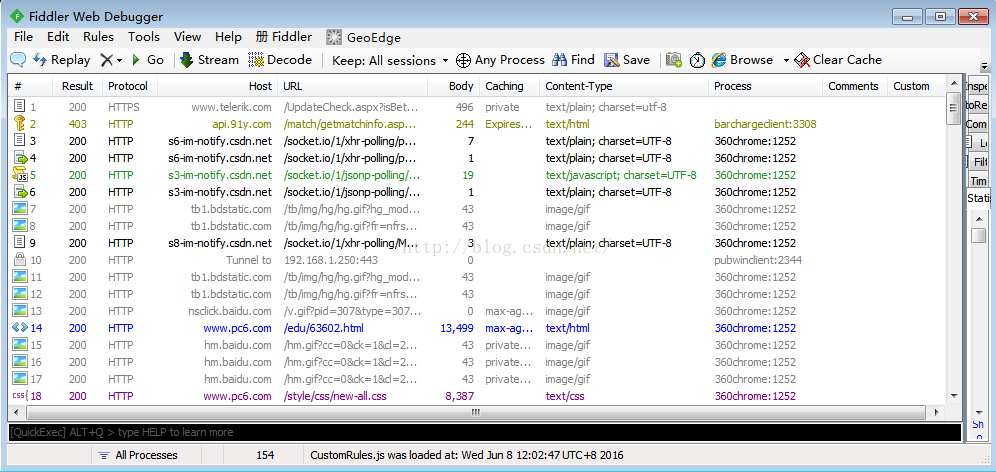Click the HTML icon of session 14
This screenshot has width=996, height=472.
tap(20, 328)
